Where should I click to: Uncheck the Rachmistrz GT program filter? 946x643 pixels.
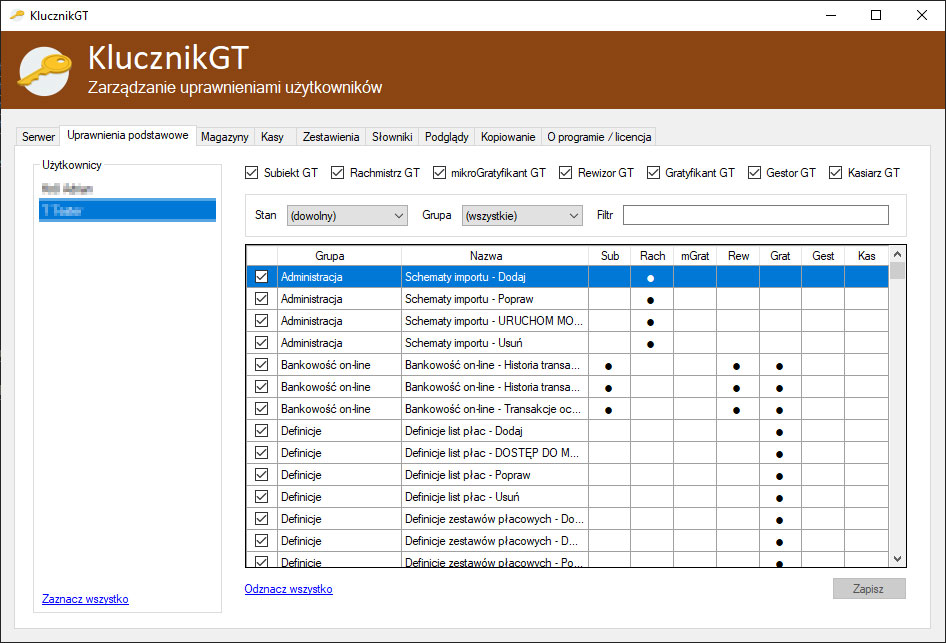(337, 173)
